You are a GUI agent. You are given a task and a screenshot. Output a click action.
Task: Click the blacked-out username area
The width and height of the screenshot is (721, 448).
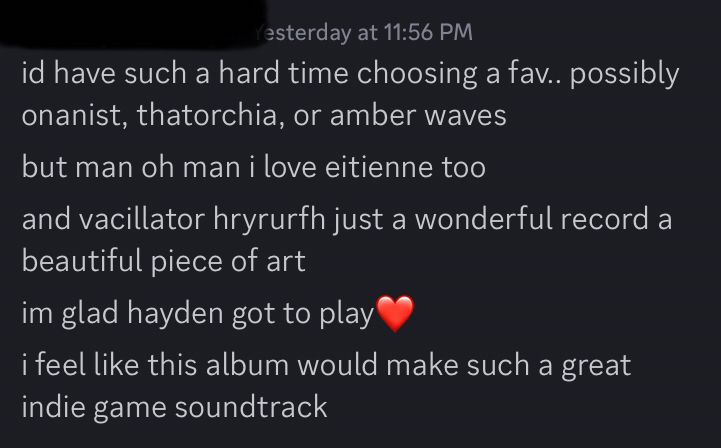pyautogui.click(x=131, y=23)
